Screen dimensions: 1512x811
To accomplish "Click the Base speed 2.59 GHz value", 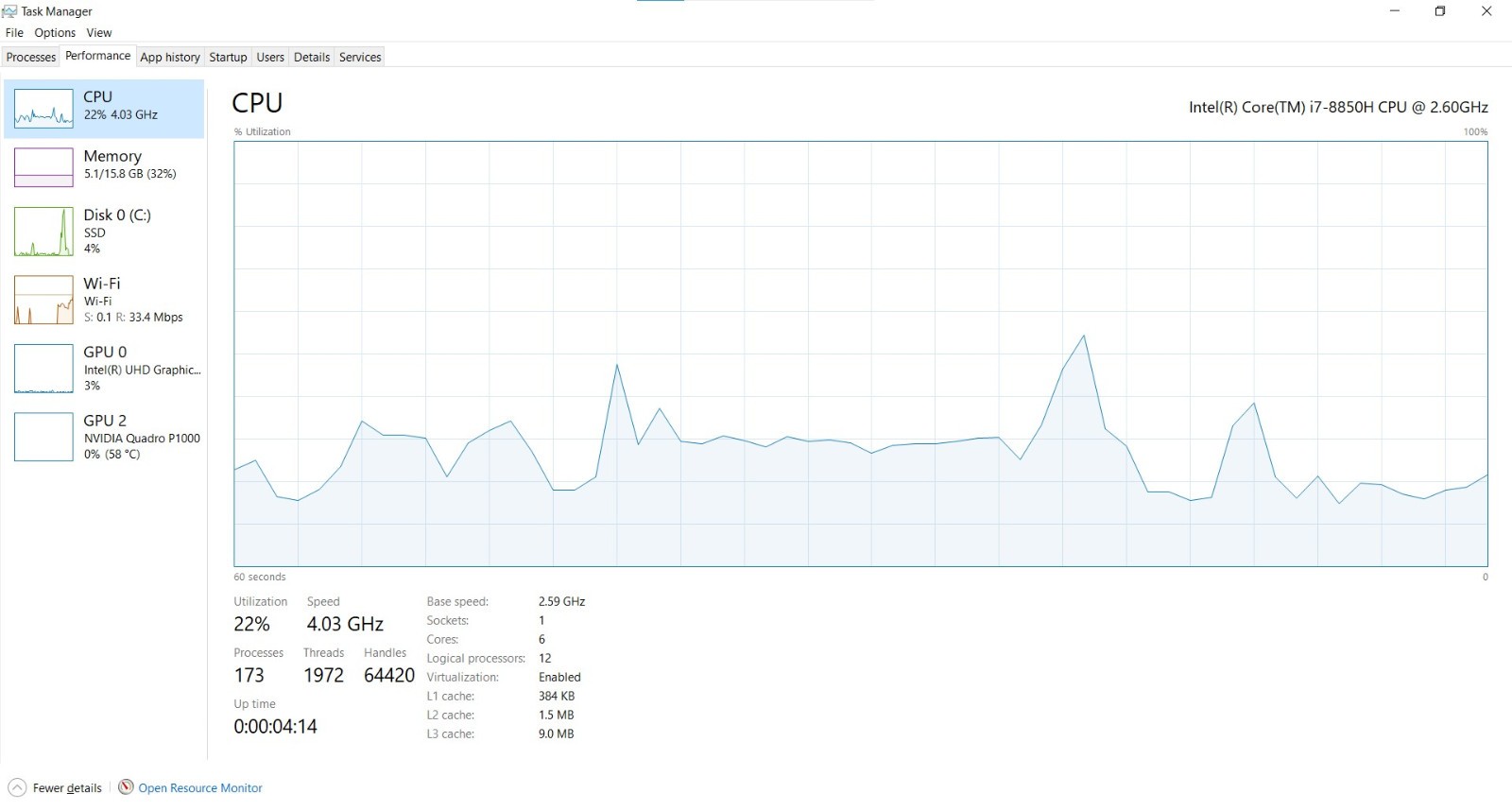I will point(561,601).
